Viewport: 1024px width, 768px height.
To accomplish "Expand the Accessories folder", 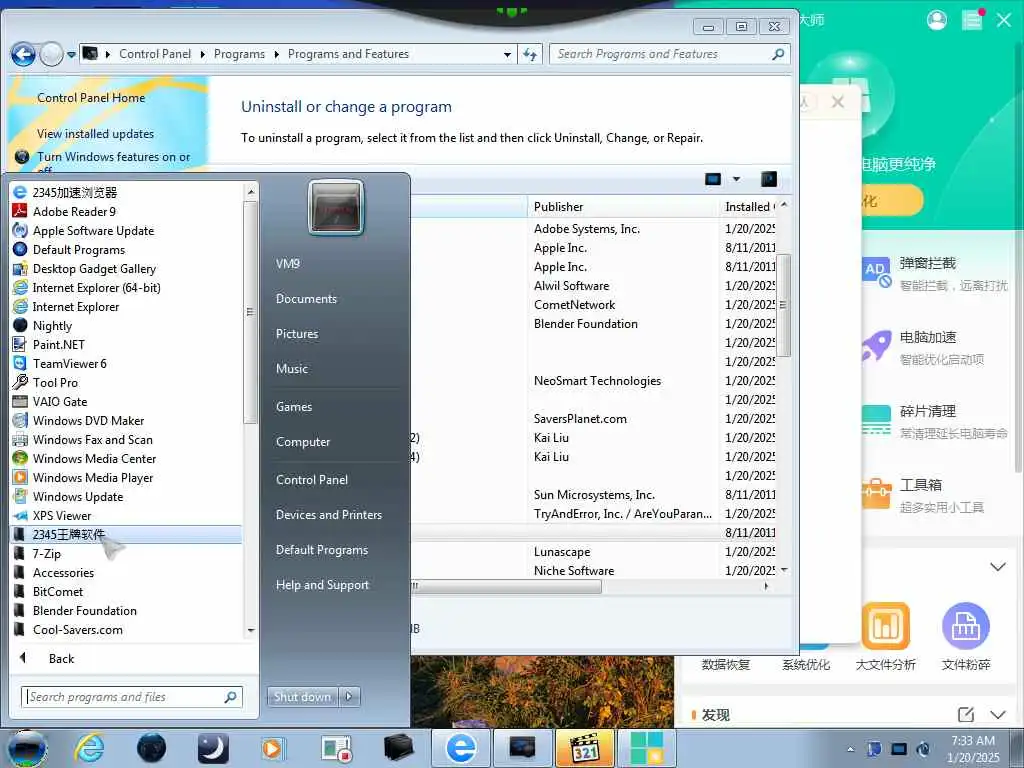I will click(x=63, y=572).
